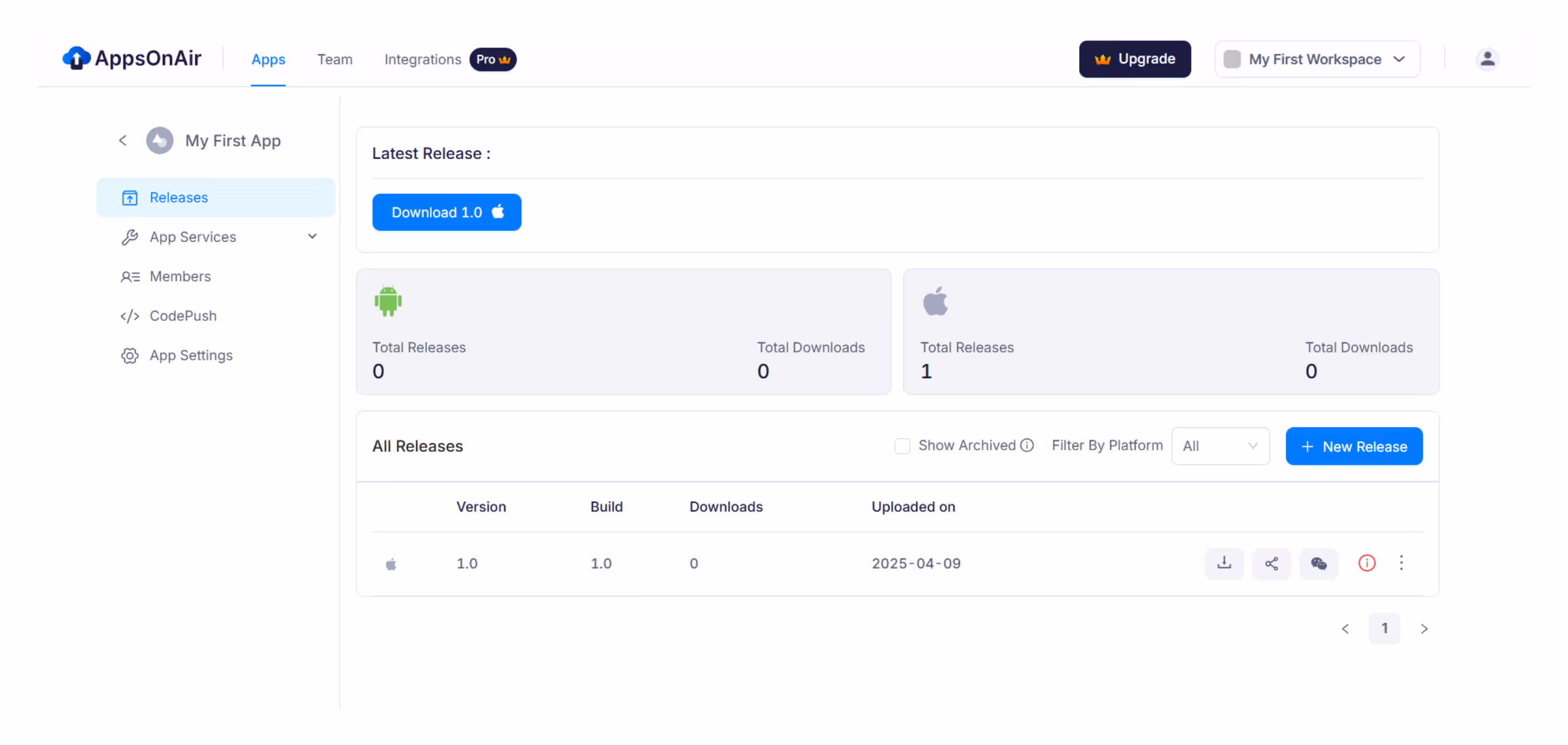Enable the Show Archived checkbox
Viewport: 1568px width, 745px height.
point(902,446)
